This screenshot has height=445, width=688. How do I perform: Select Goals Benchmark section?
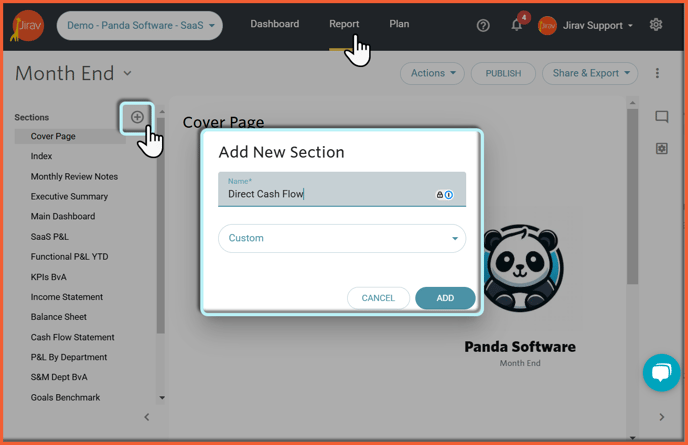65,398
